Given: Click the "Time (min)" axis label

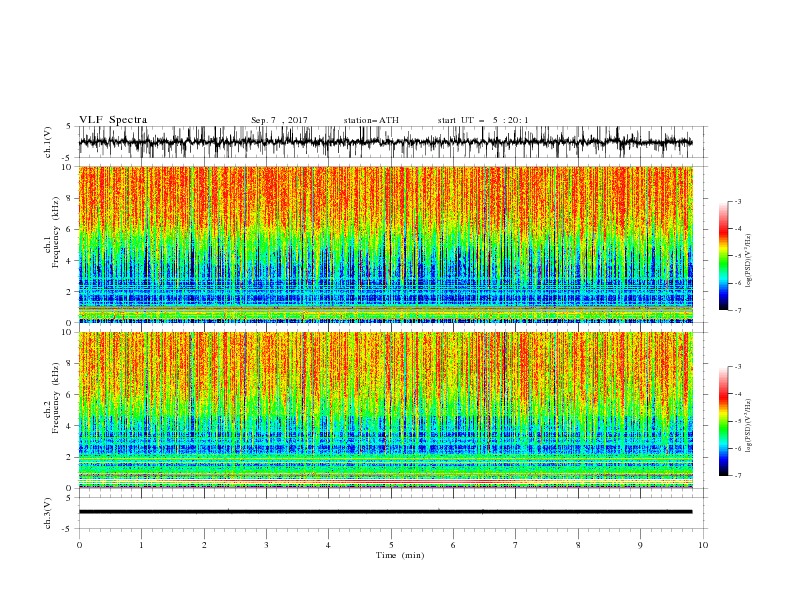Looking at the screenshot, I should pyautogui.click(x=400, y=555).
